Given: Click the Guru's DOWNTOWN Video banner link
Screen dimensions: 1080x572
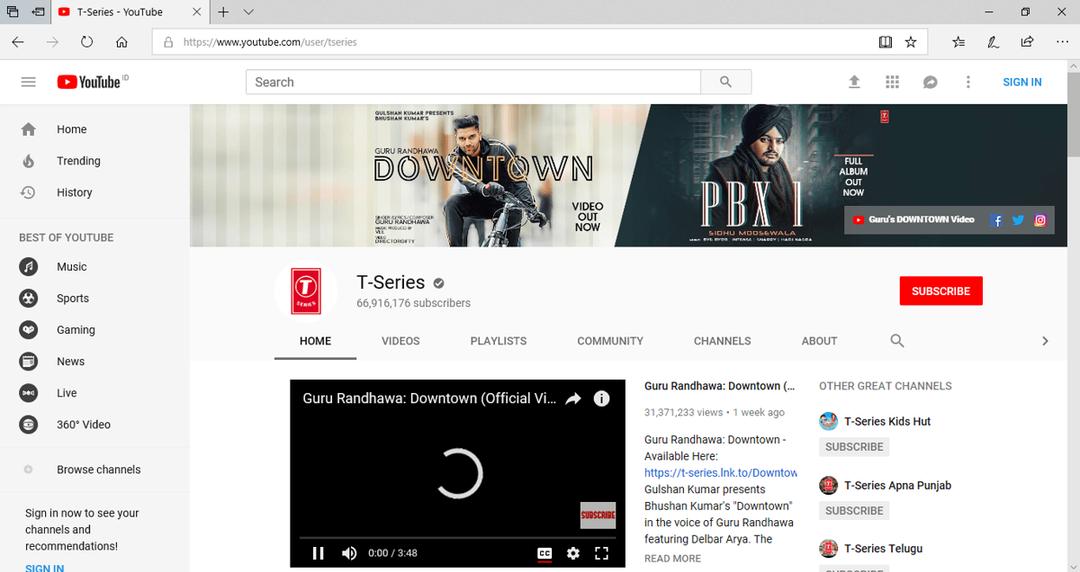Looking at the screenshot, I should coord(913,220).
